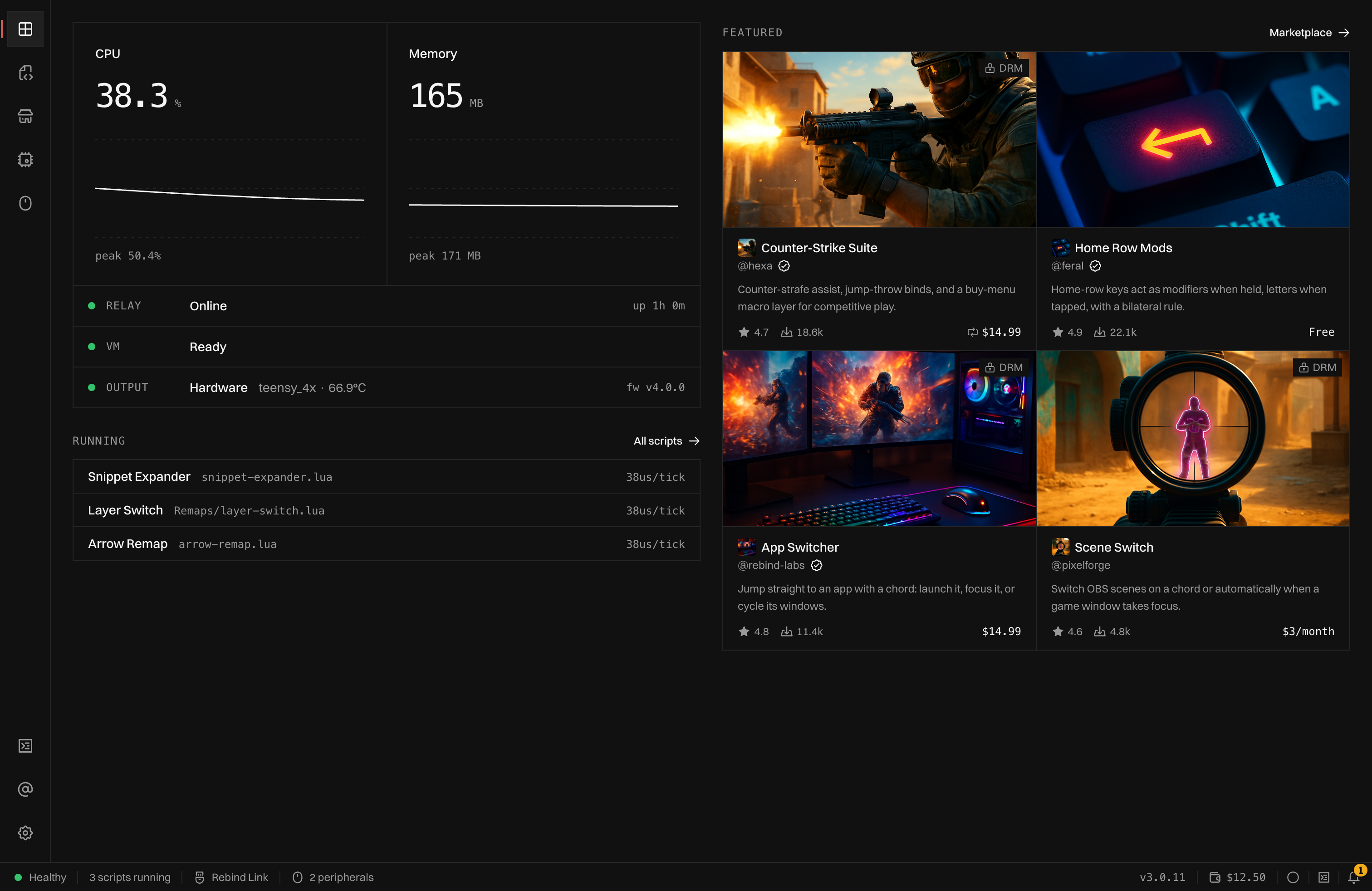The image size is (1372, 891).
Task: Click the version v3.0.11 label
Action: point(1162,877)
